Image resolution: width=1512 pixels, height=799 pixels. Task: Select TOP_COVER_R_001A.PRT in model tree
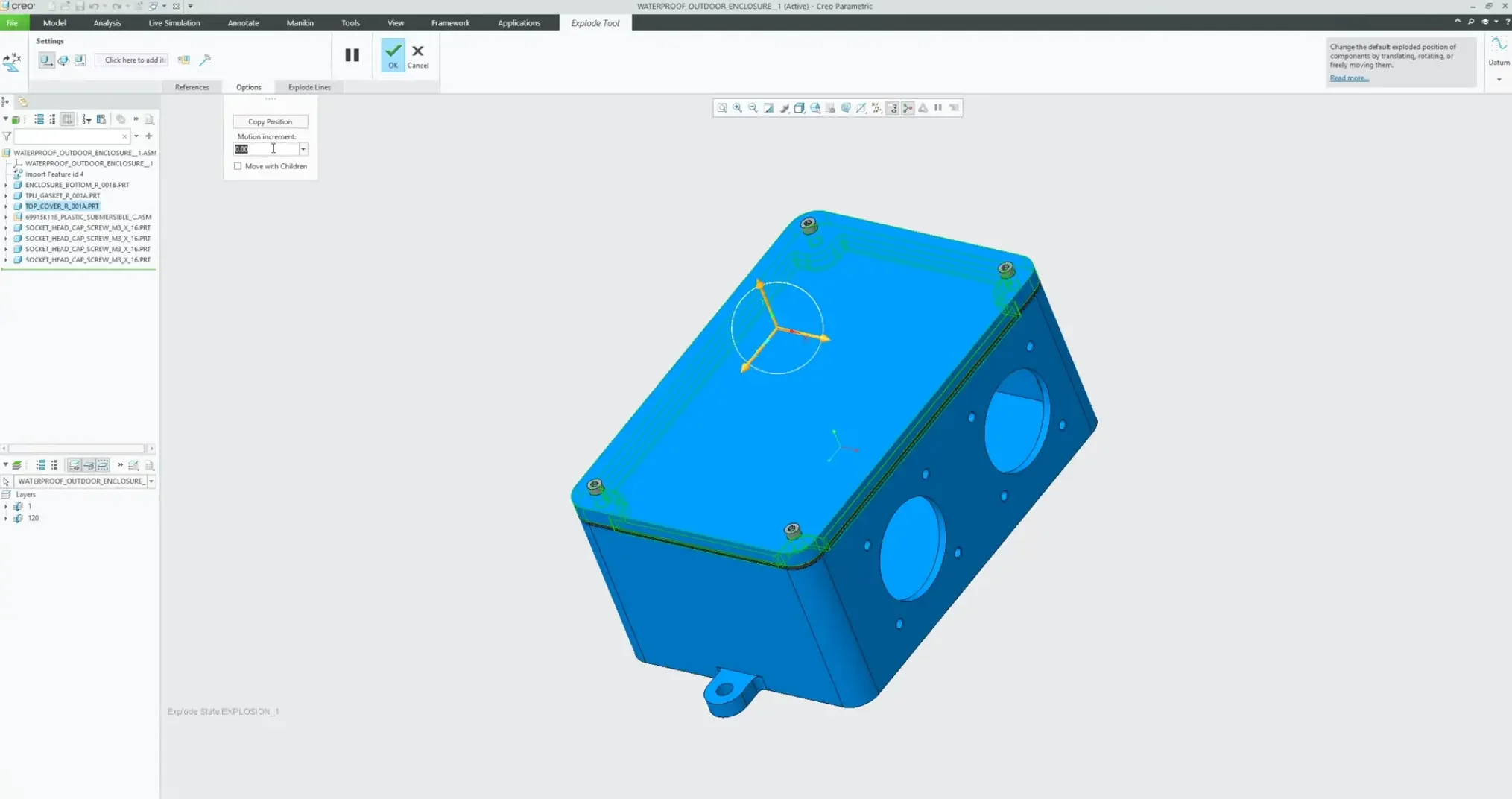(x=62, y=206)
